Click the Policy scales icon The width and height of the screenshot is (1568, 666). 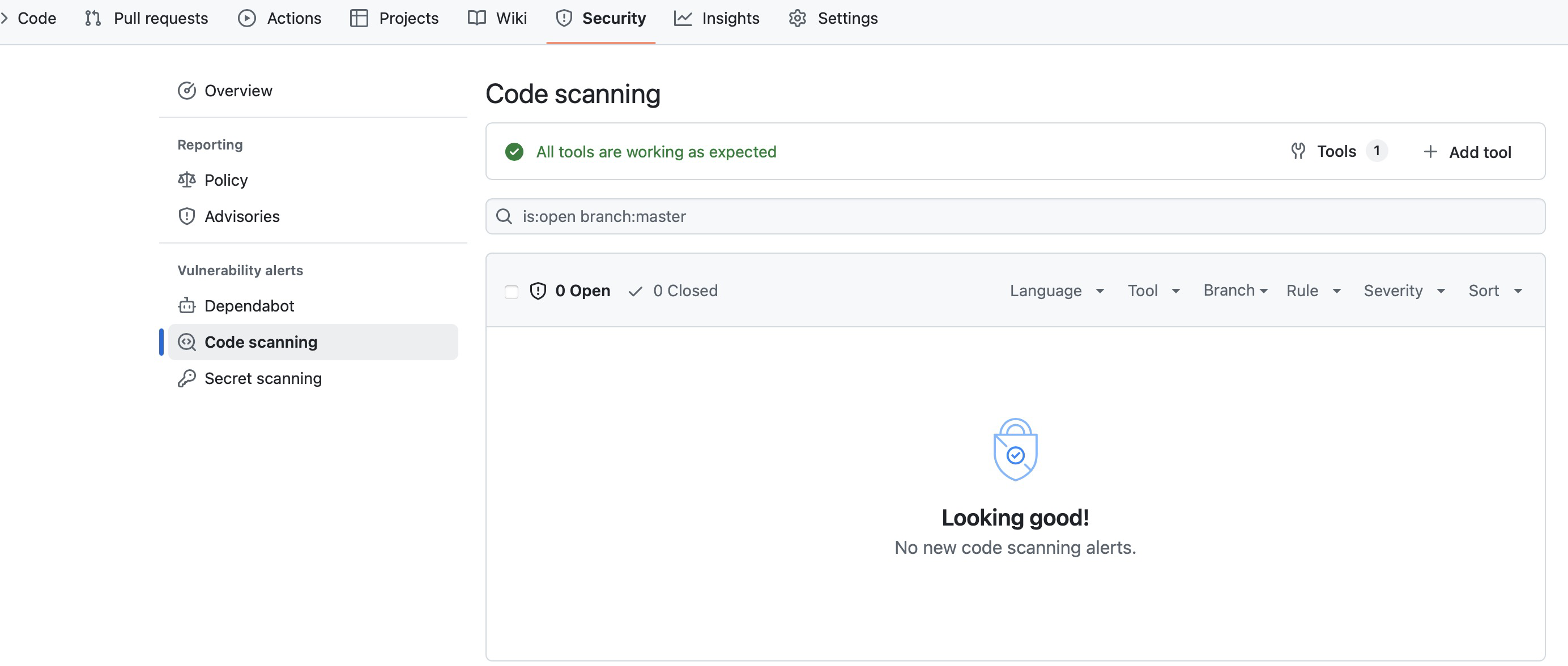point(187,180)
